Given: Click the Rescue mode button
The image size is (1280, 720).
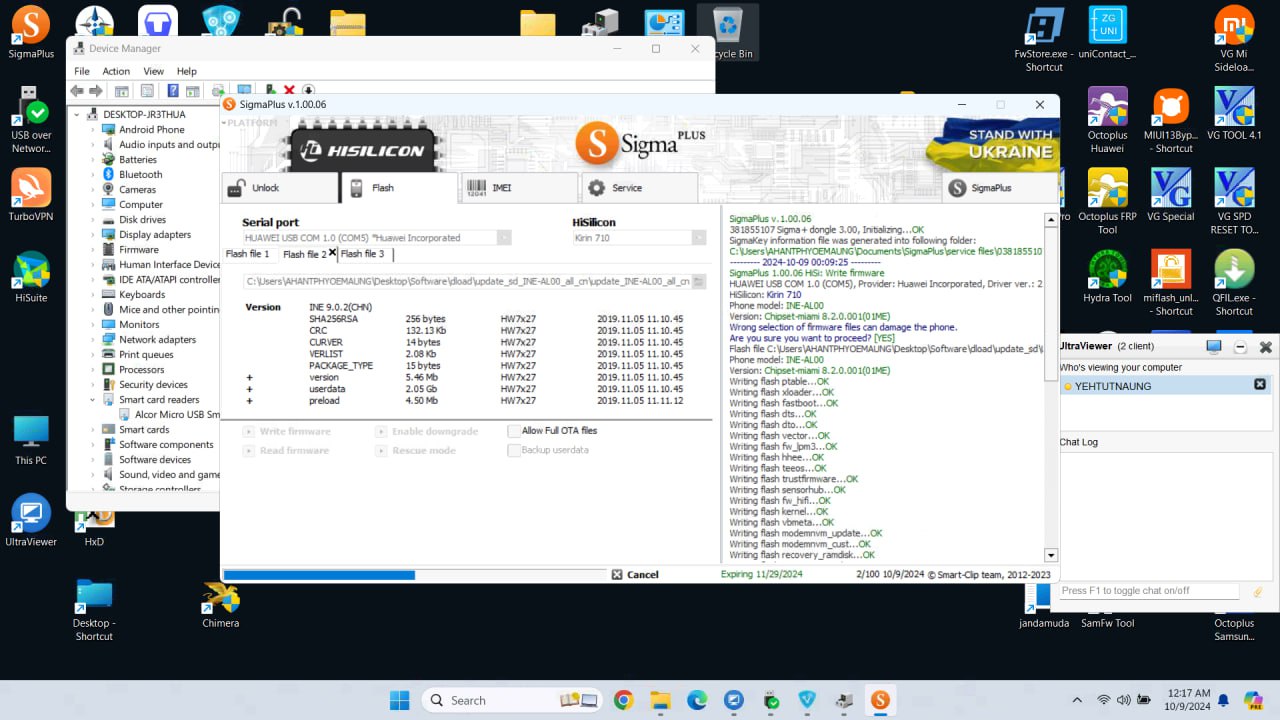Looking at the screenshot, I should 416,450.
